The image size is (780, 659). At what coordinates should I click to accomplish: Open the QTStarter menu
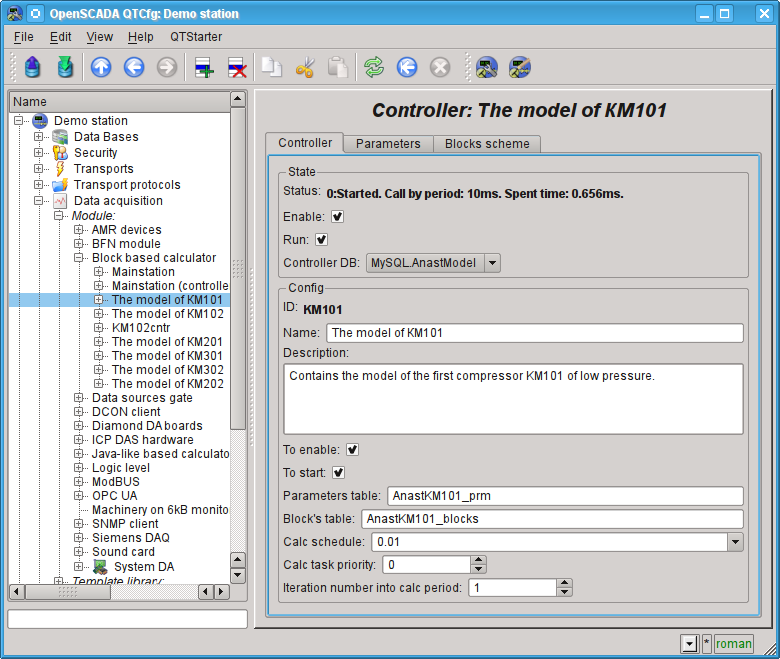point(196,37)
